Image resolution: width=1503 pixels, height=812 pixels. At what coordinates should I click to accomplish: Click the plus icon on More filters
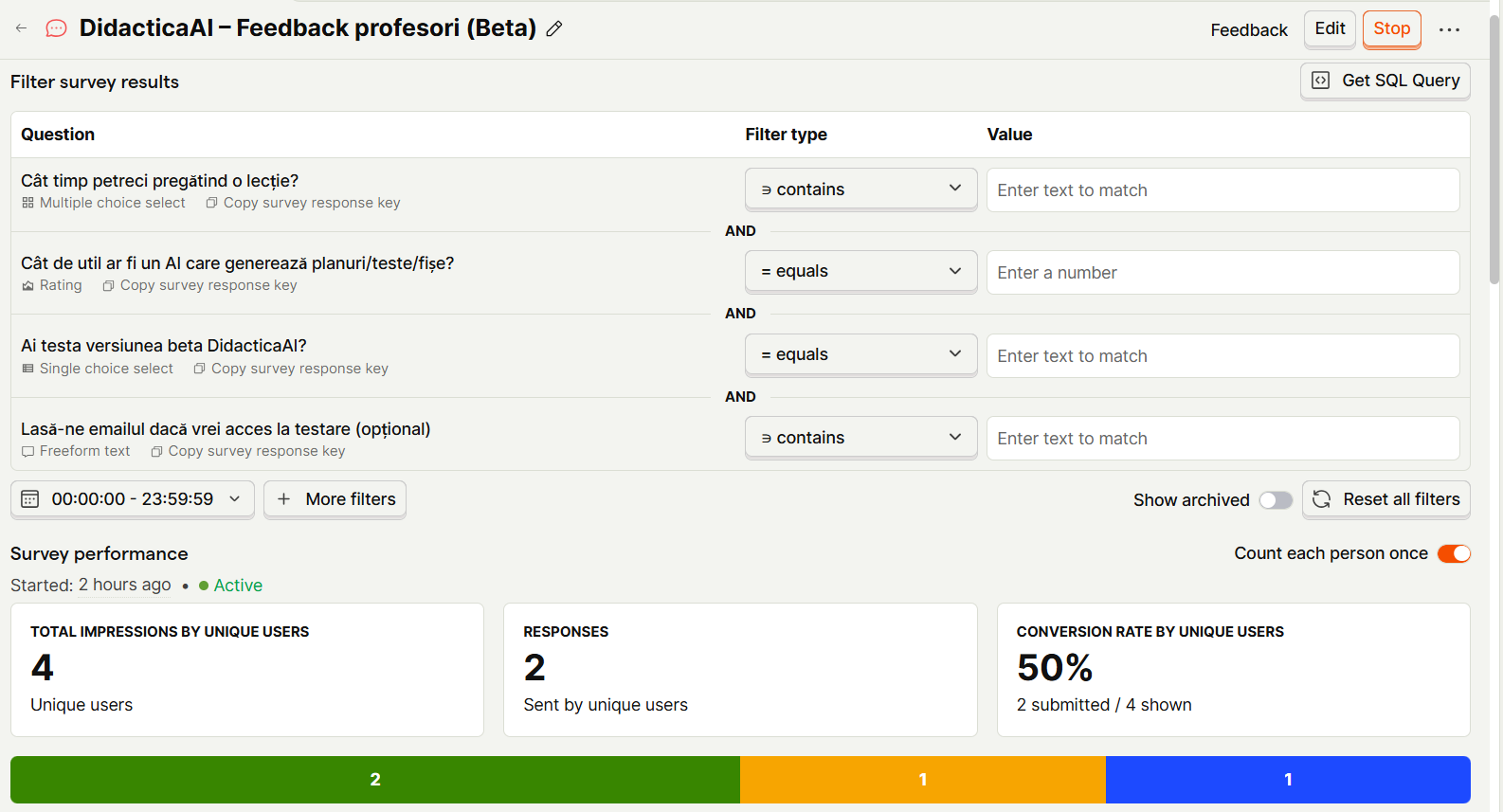(x=283, y=499)
